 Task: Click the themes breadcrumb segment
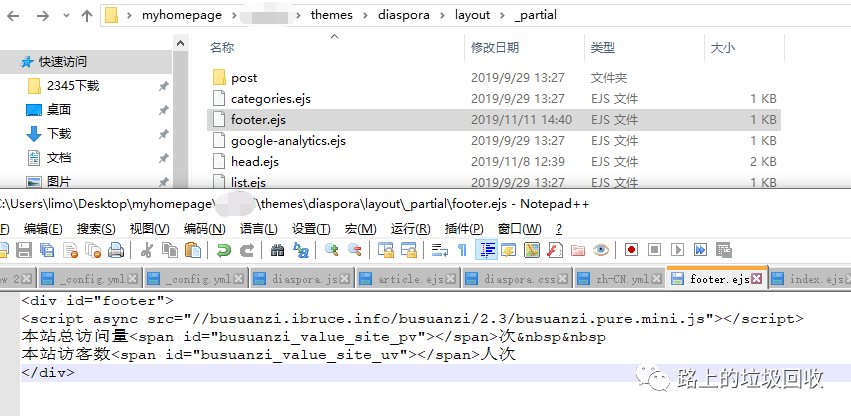coord(331,15)
